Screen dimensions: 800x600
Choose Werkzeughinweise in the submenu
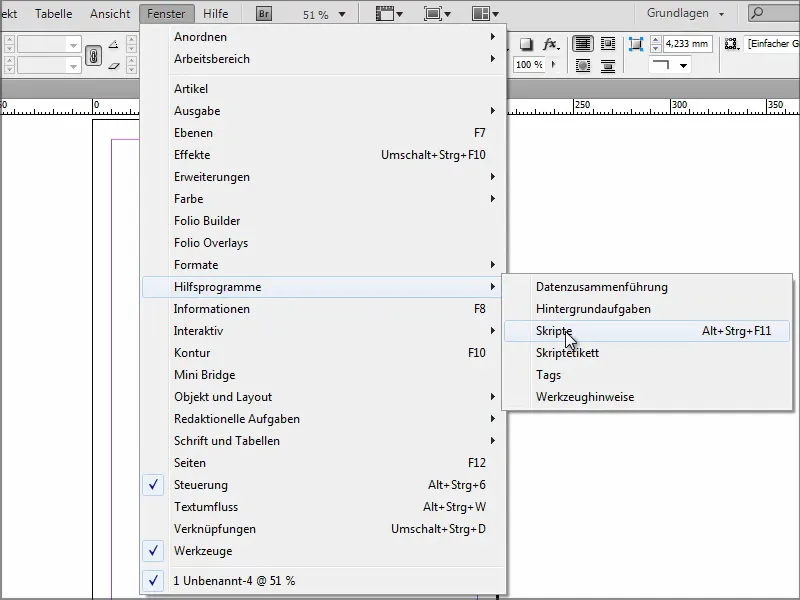pyautogui.click(x=647, y=396)
